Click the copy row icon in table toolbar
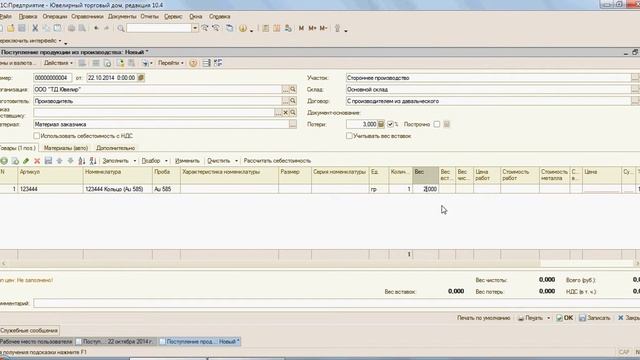Screen dimensions: 640x360 point(15,161)
